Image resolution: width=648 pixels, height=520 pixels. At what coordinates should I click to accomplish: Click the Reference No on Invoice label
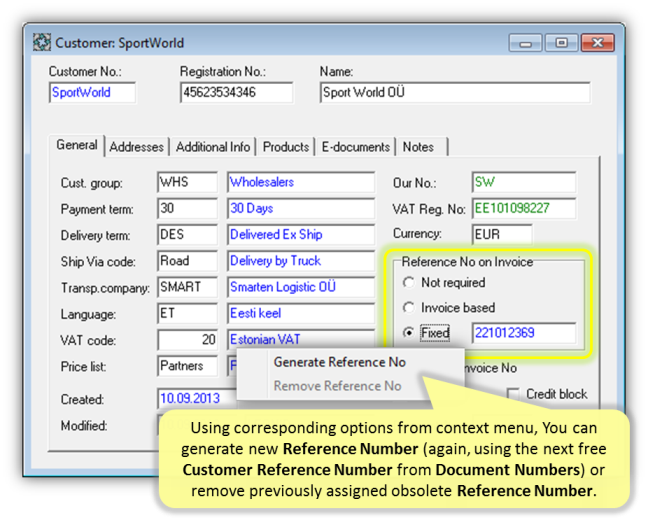[x=467, y=262]
